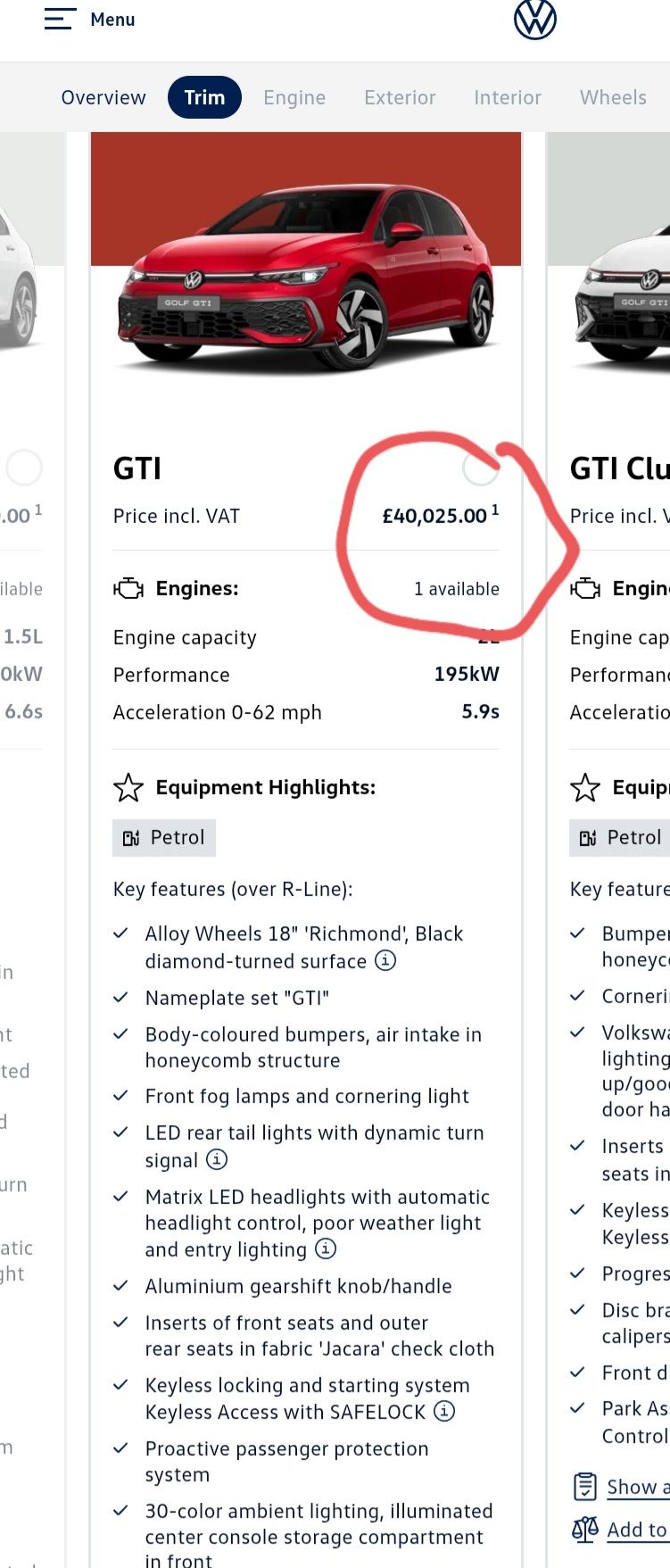Image resolution: width=670 pixels, height=1568 pixels.
Task: Open the hamburger Menu icon
Action: pyautogui.click(x=59, y=19)
